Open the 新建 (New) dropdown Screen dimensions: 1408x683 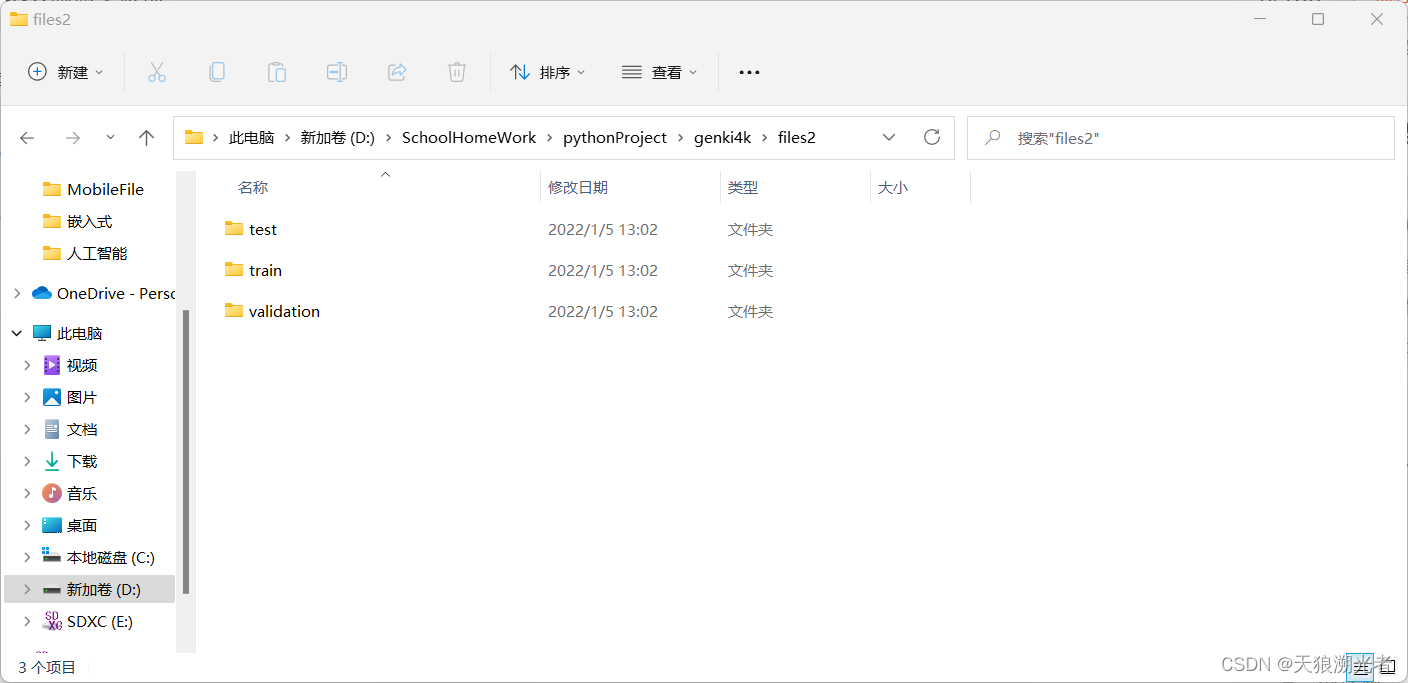click(x=66, y=72)
